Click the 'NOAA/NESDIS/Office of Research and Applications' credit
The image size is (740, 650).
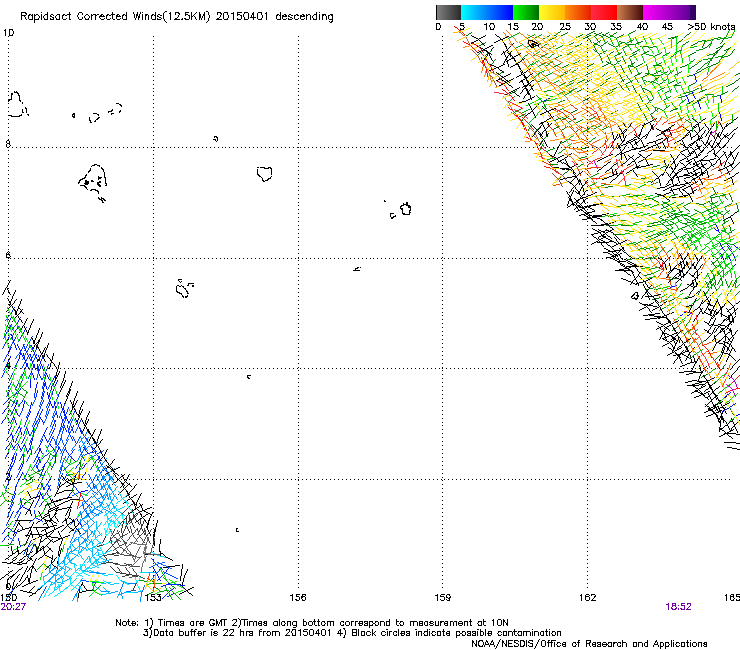pos(589,644)
